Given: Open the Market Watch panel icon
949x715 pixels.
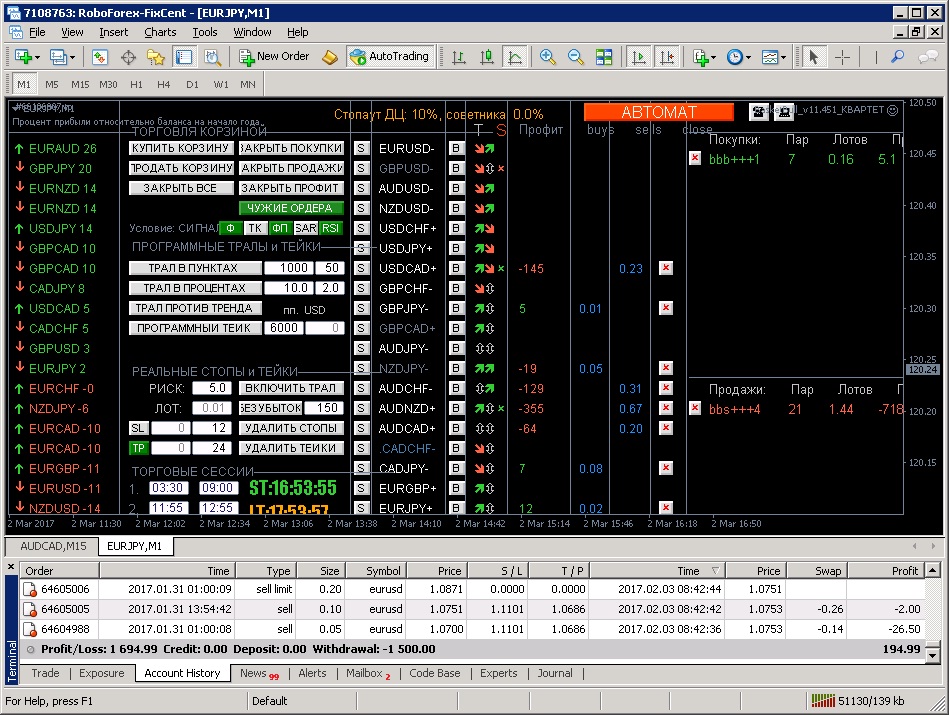Looking at the screenshot, I should [x=101, y=57].
